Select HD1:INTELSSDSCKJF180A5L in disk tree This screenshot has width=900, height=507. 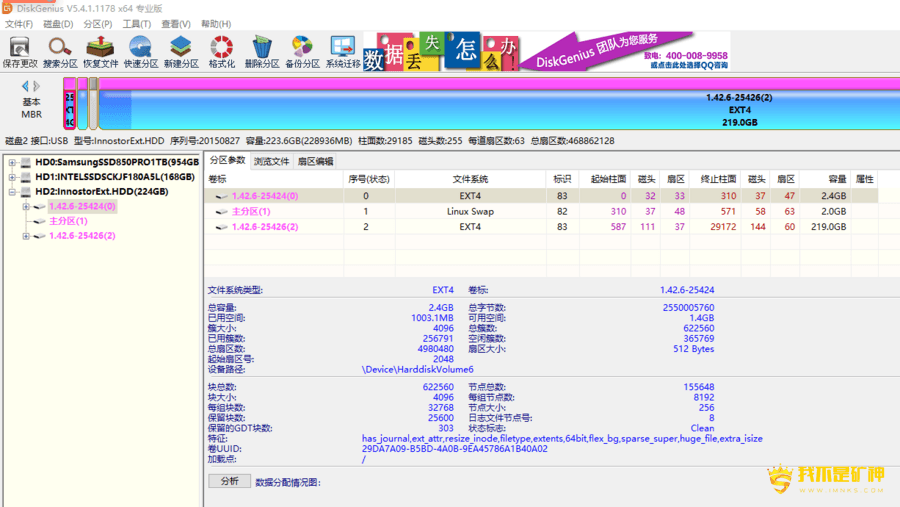point(115,177)
